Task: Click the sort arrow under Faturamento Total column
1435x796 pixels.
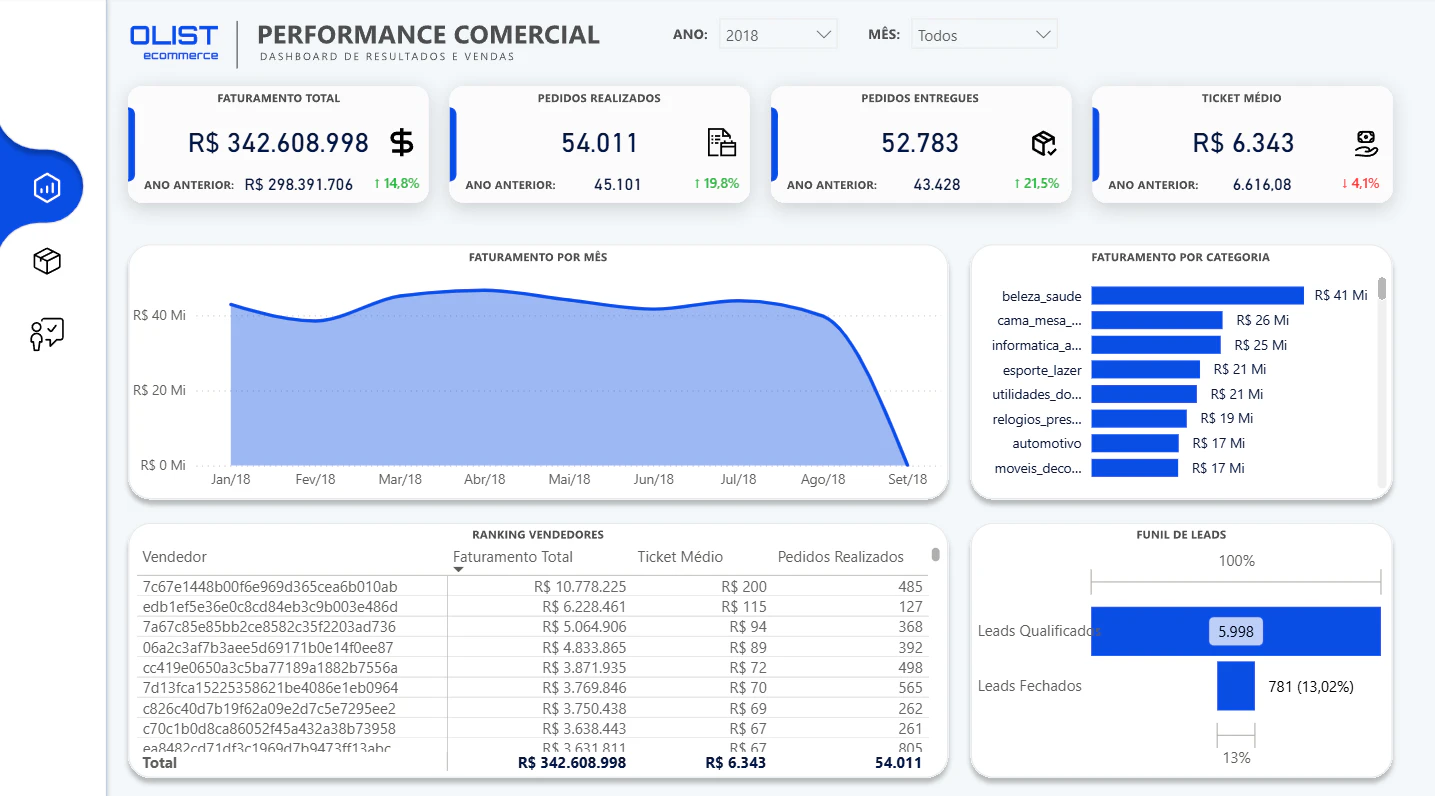Action: (x=459, y=570)
